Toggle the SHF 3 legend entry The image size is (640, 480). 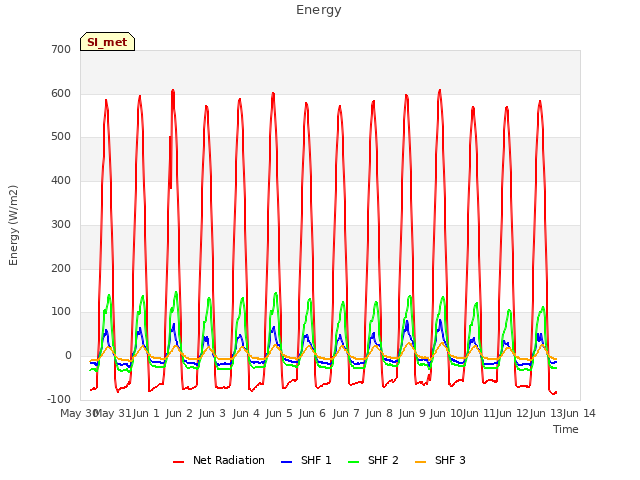pyautogui.click(x=440, y=460)
